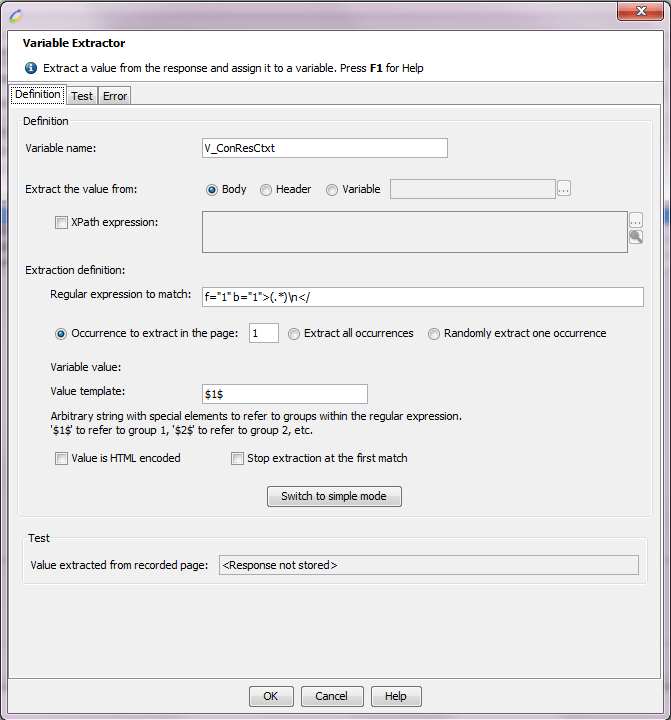671x720 pixels.
Task: Select the Header radio button
Action: pos(266,190)
